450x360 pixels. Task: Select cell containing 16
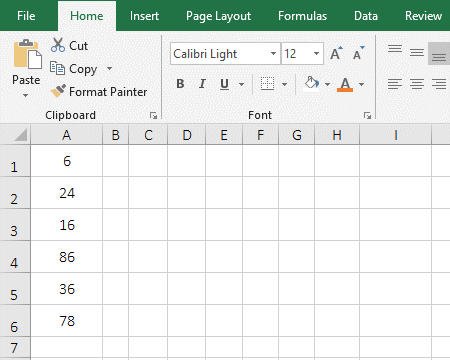[x=67, y=225]
